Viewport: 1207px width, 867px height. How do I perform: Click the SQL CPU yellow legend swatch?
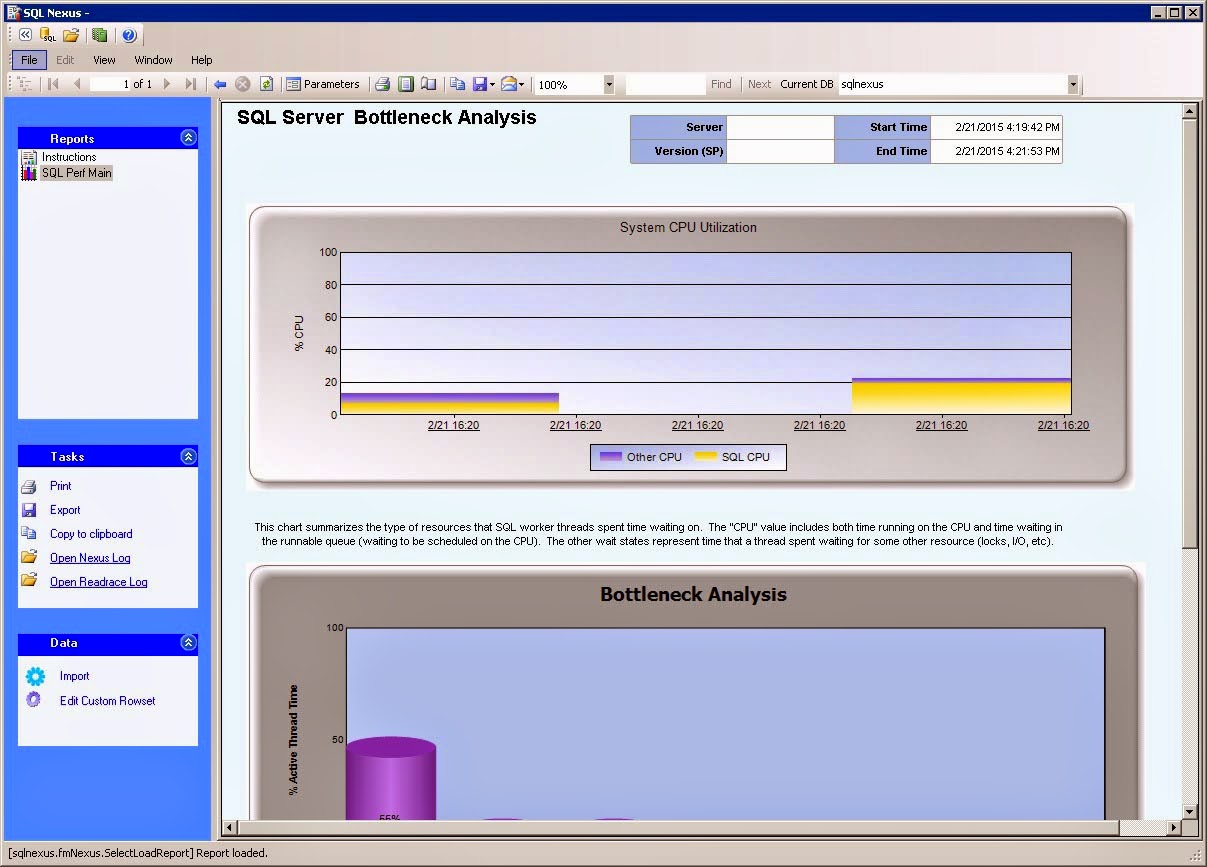click(x=706, y=457)
